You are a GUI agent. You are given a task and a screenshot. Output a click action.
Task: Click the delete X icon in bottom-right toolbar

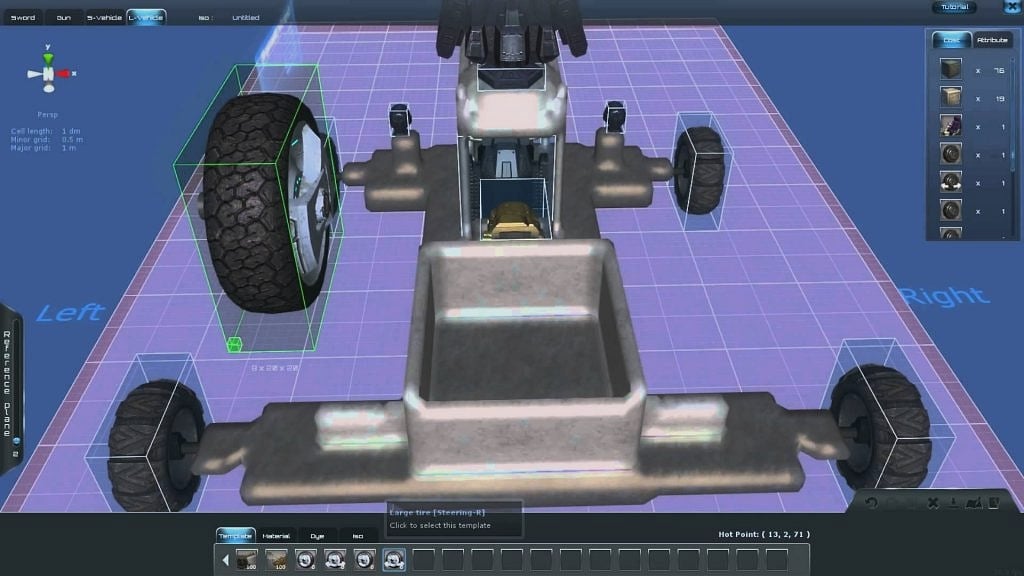coord(932,503)
